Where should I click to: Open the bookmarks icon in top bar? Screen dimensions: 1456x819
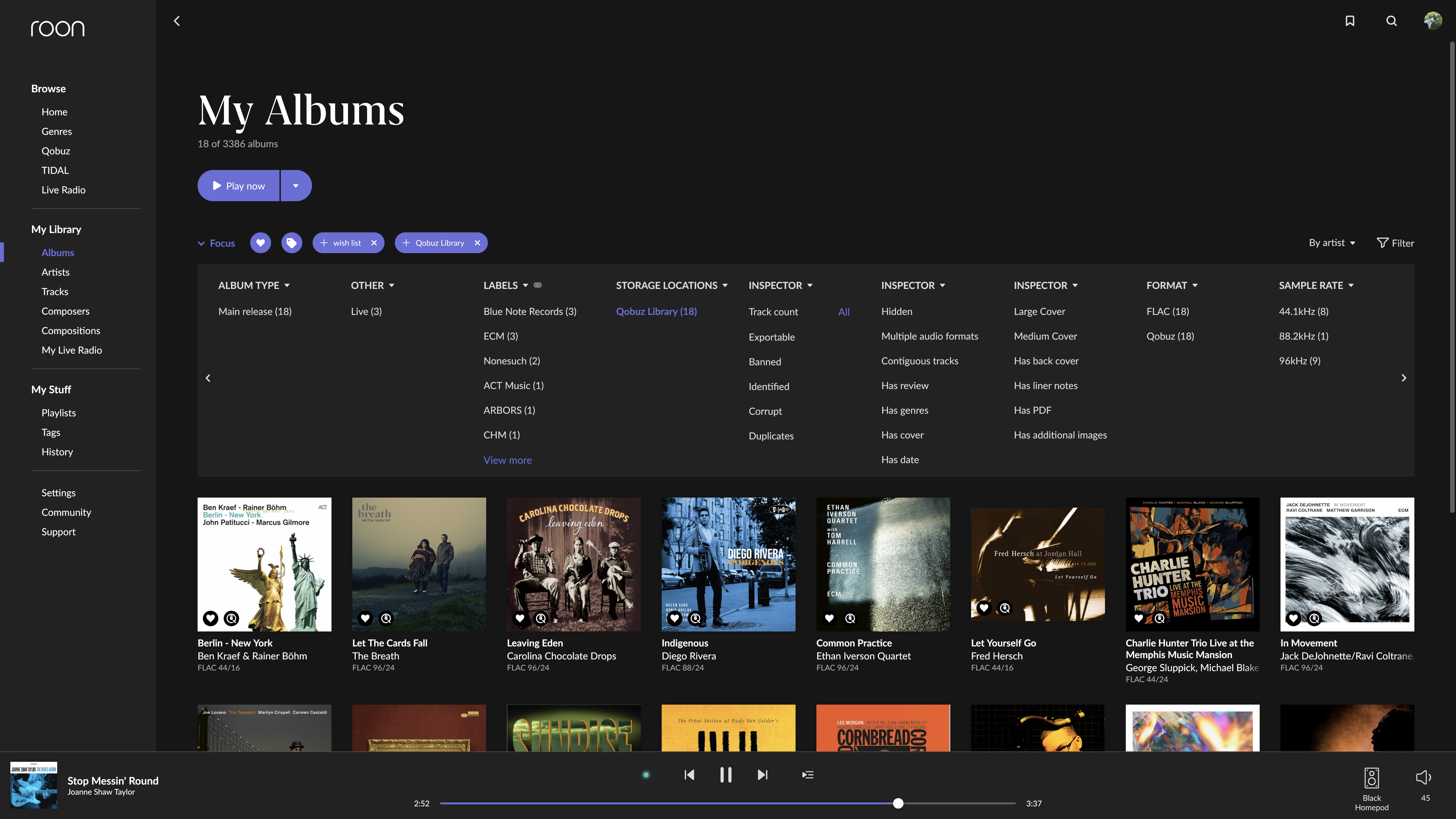click(x=1350, y=21)
